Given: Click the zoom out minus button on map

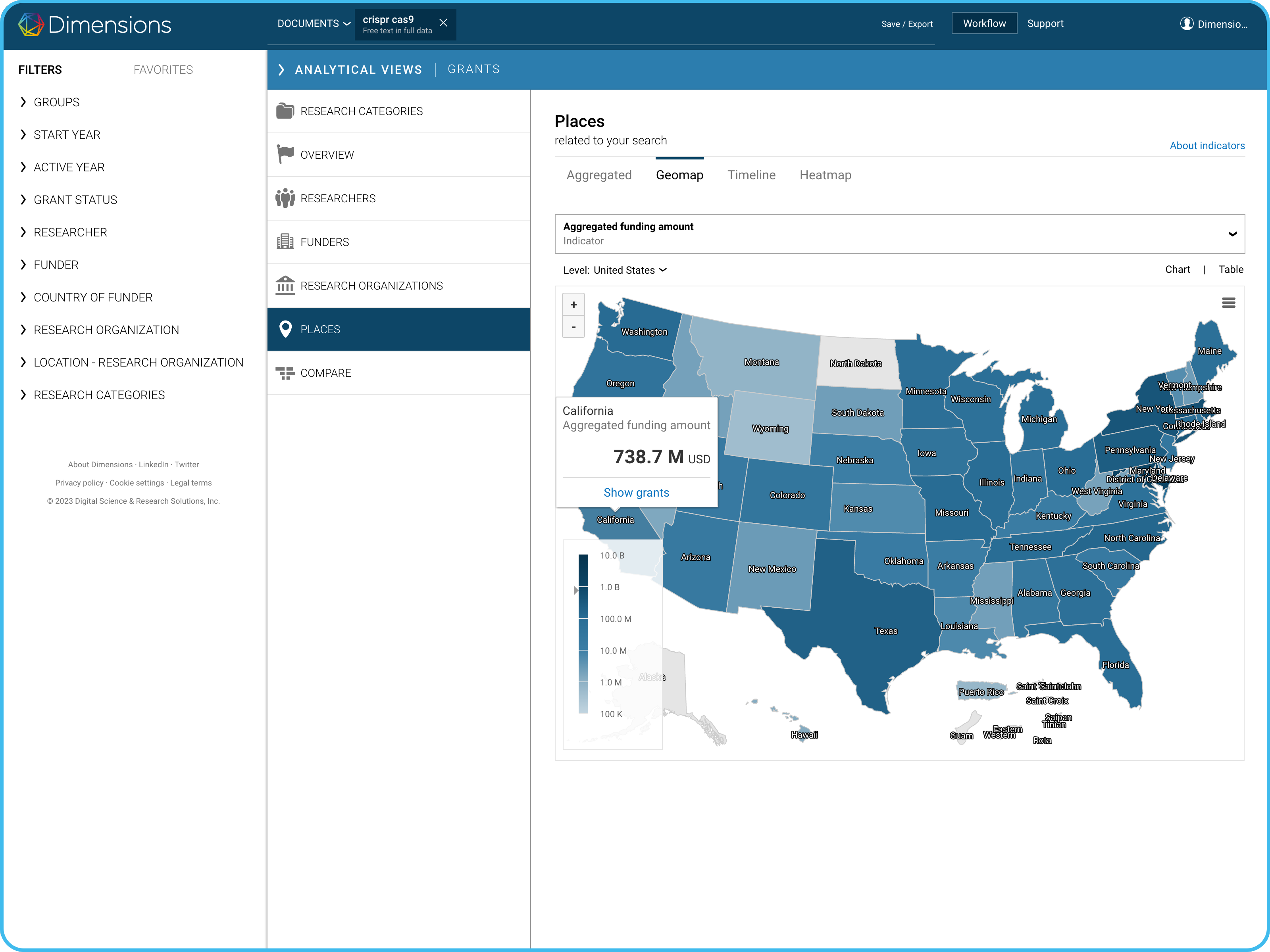Looking at the screenshot, I should (x=573, y=327).
